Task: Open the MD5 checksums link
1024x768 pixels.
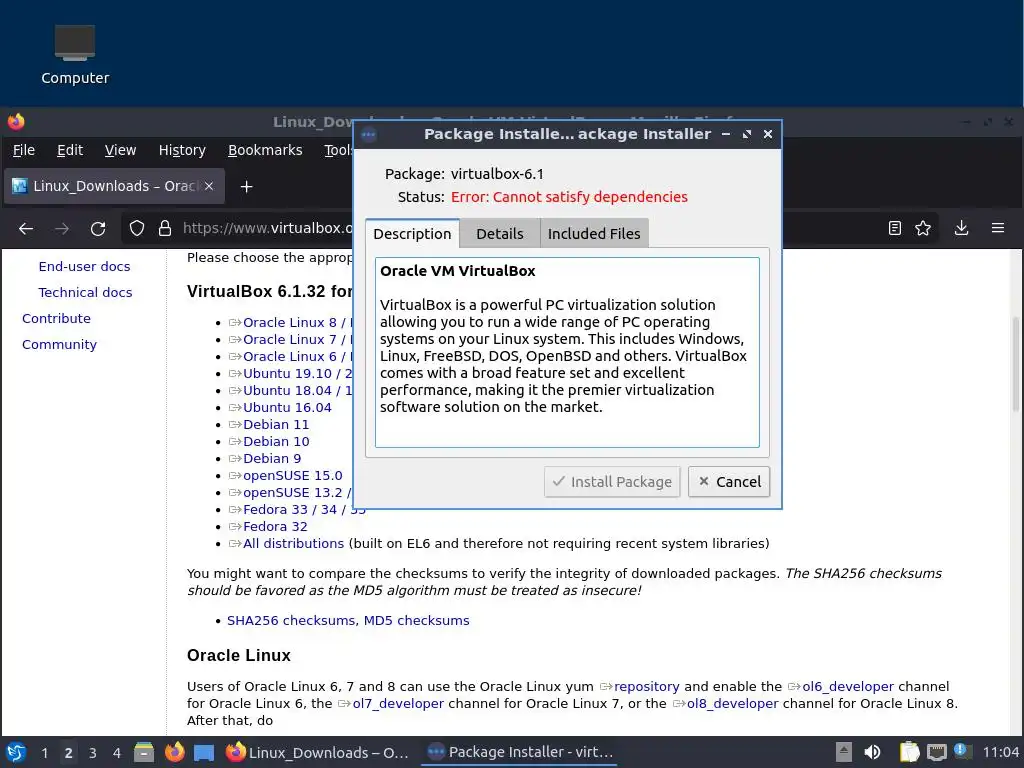Action: tap(417, 620)
